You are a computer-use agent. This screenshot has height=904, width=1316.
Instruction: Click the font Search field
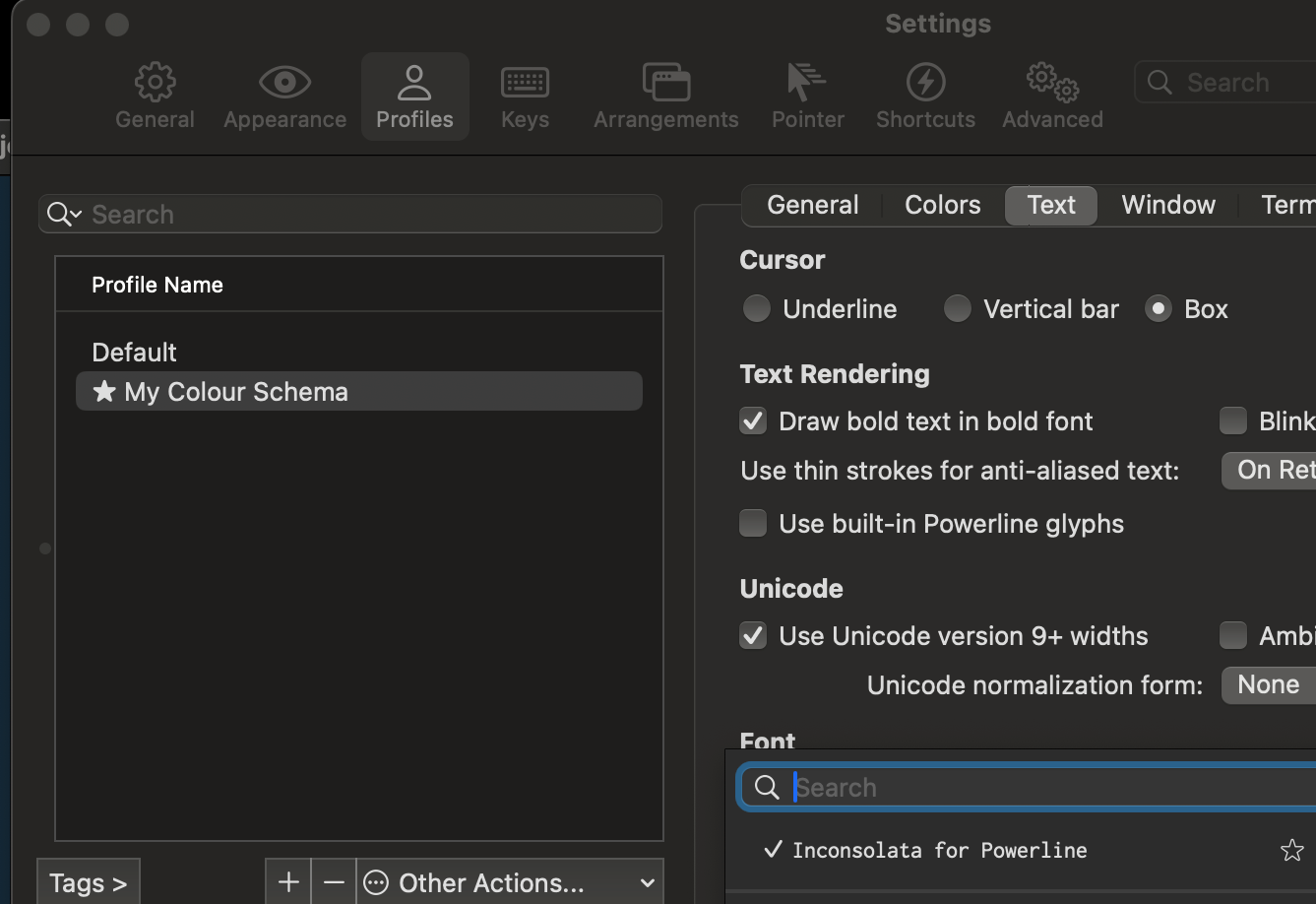coord(1027,787)
